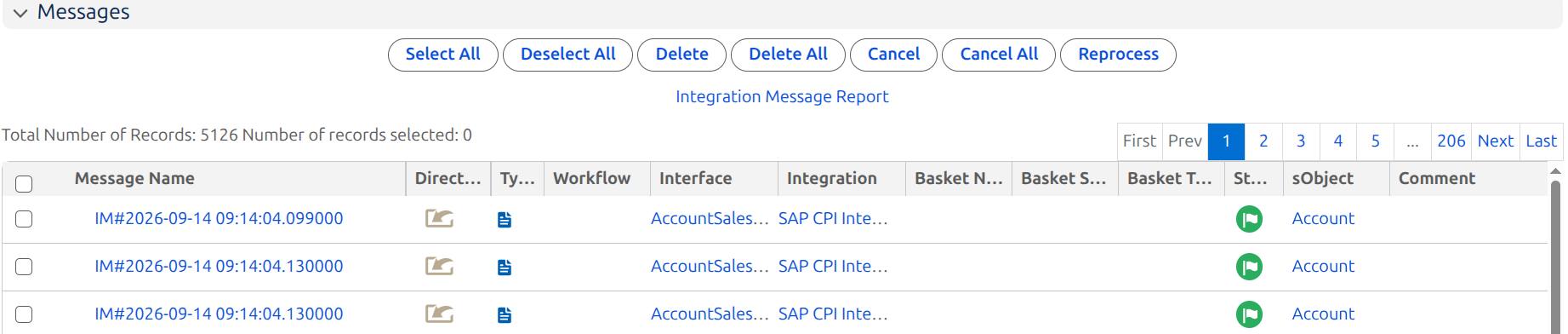This screenshot has width=1568, height=334.
Task: Open AccountSales interface link in 09:14:04.099000 row
Action: point(710,219)
